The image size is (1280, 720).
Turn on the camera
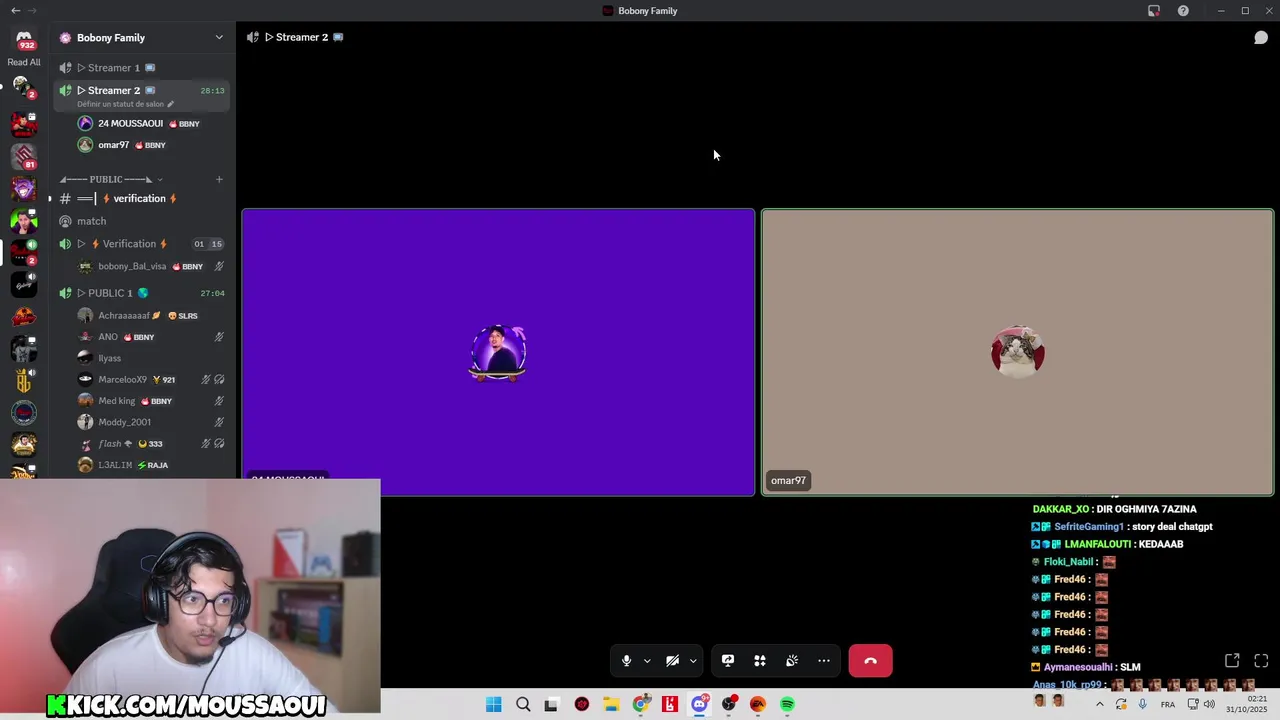tap(673, 661)
